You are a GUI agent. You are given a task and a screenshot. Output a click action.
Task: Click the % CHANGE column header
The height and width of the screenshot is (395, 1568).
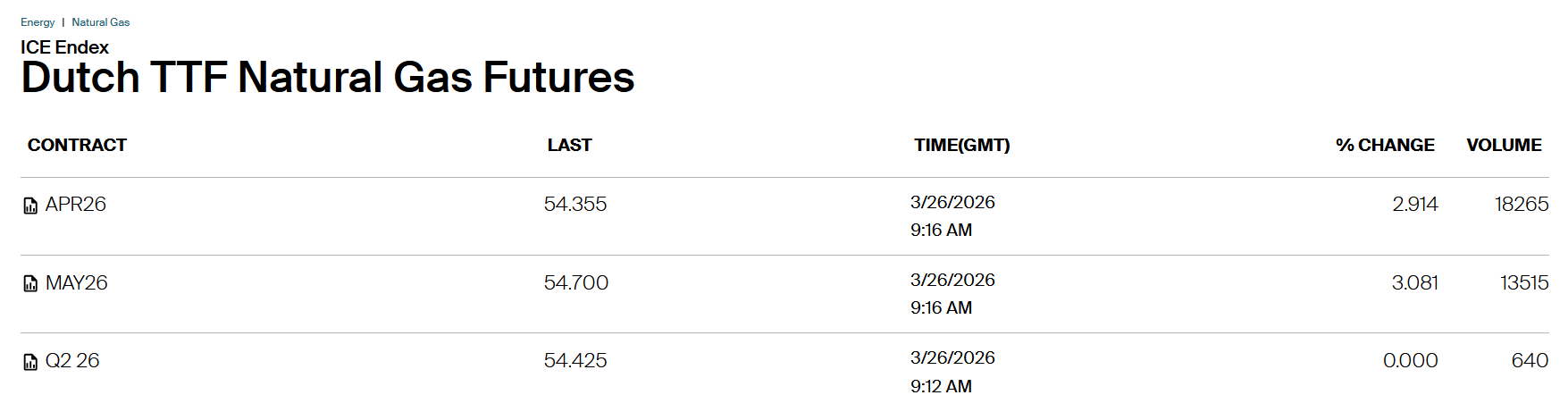click(1385, 145)
